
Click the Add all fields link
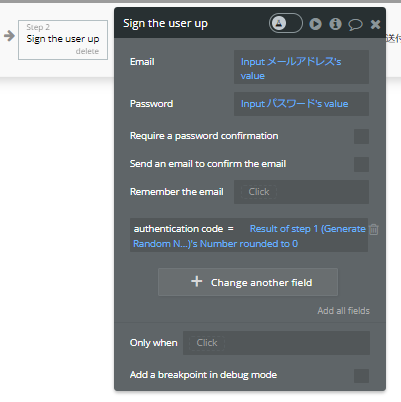click(x=344, y=311)
